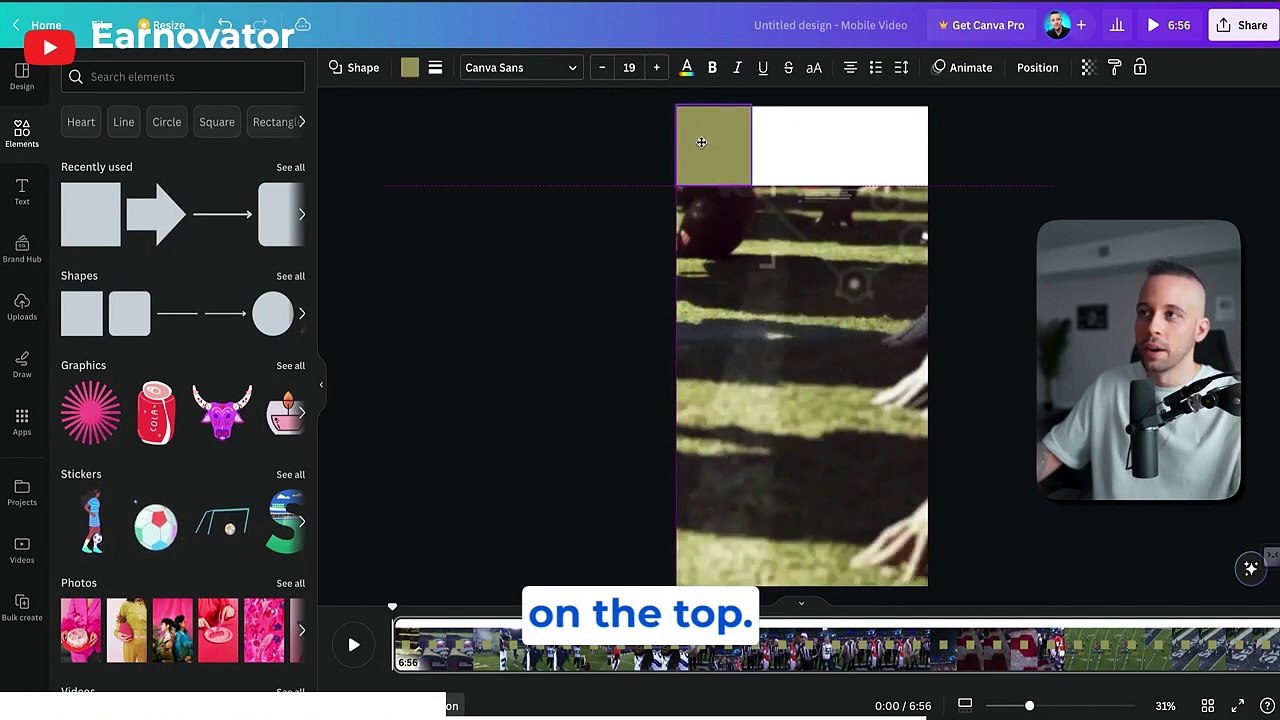Open the olive shape fill color swatch

pyautogui.click(x=410, y=68)
